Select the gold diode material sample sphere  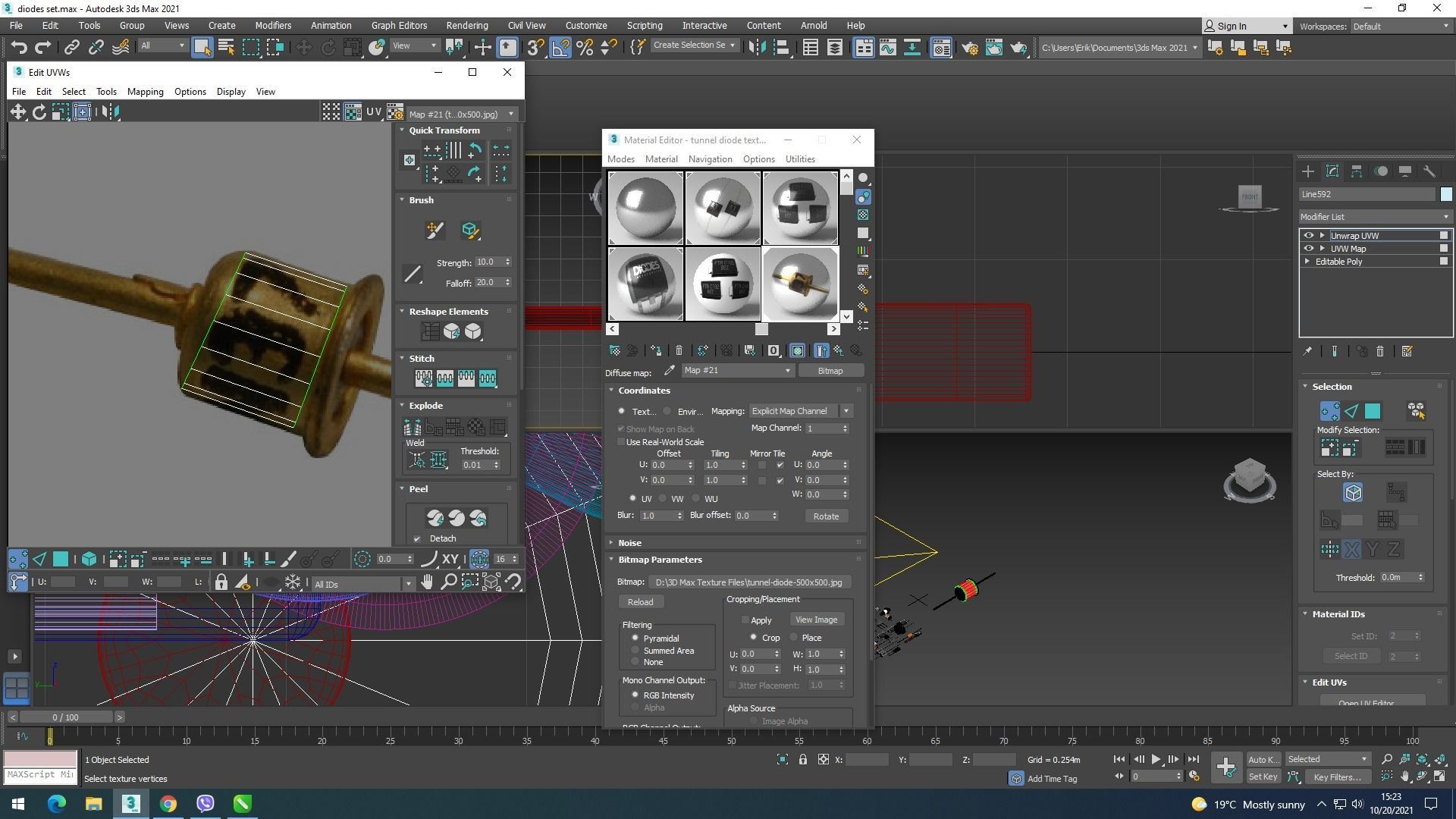[800, 284]
